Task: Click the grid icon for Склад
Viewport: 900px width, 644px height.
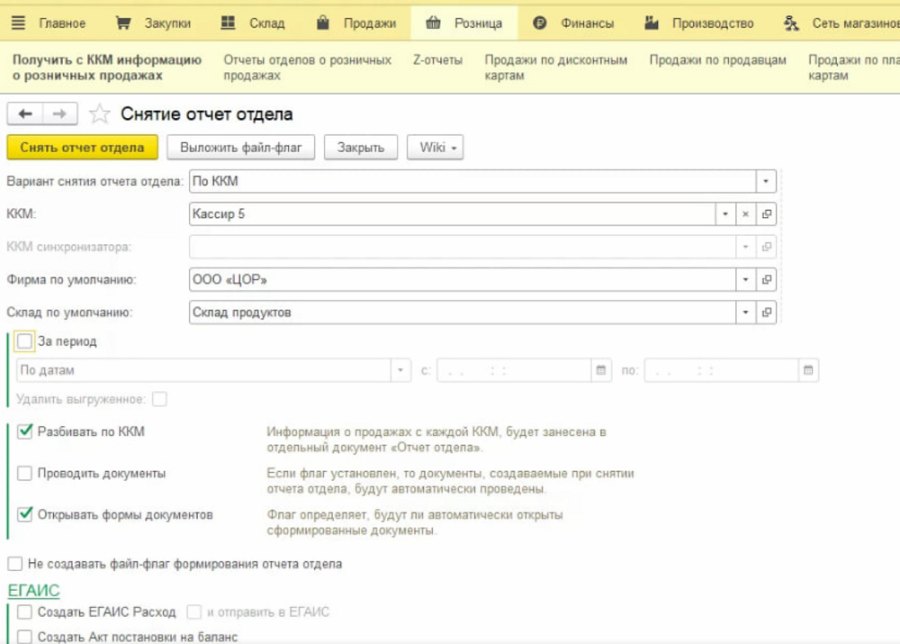Action: coord(228,23)
